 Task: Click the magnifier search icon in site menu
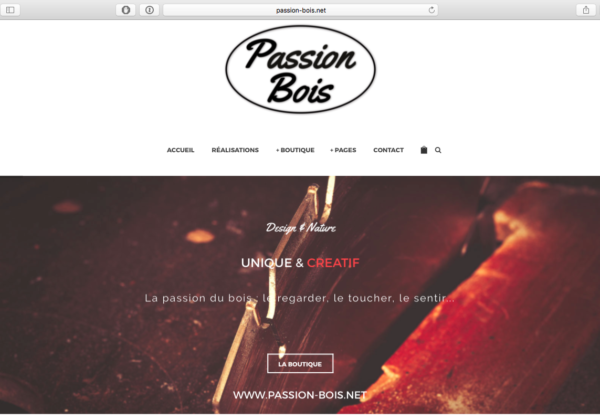[x=438, y=150]
